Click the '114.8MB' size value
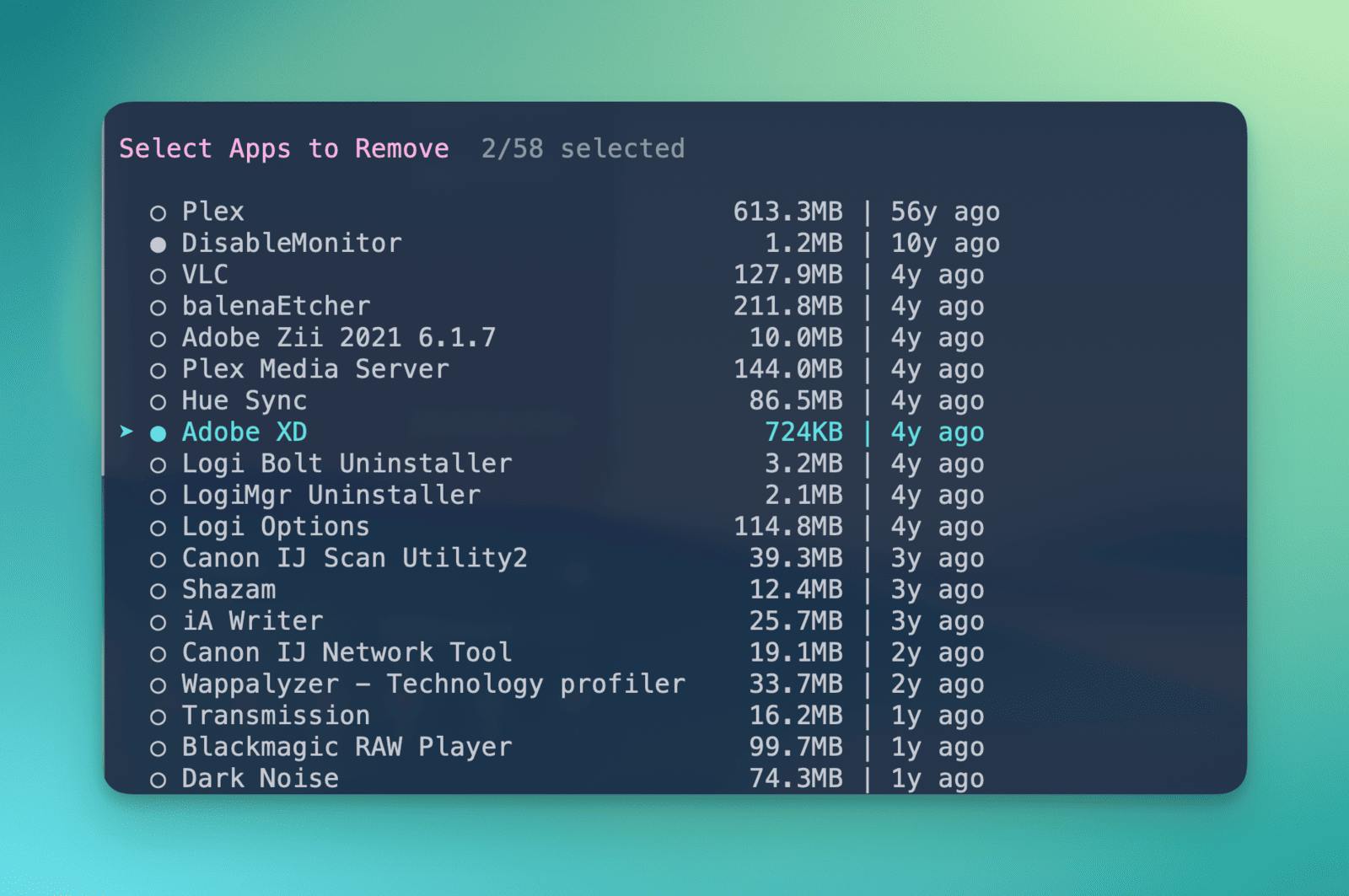Image resolution: width=1349 pixels, height=896 pixels. [x=788, y=526]
